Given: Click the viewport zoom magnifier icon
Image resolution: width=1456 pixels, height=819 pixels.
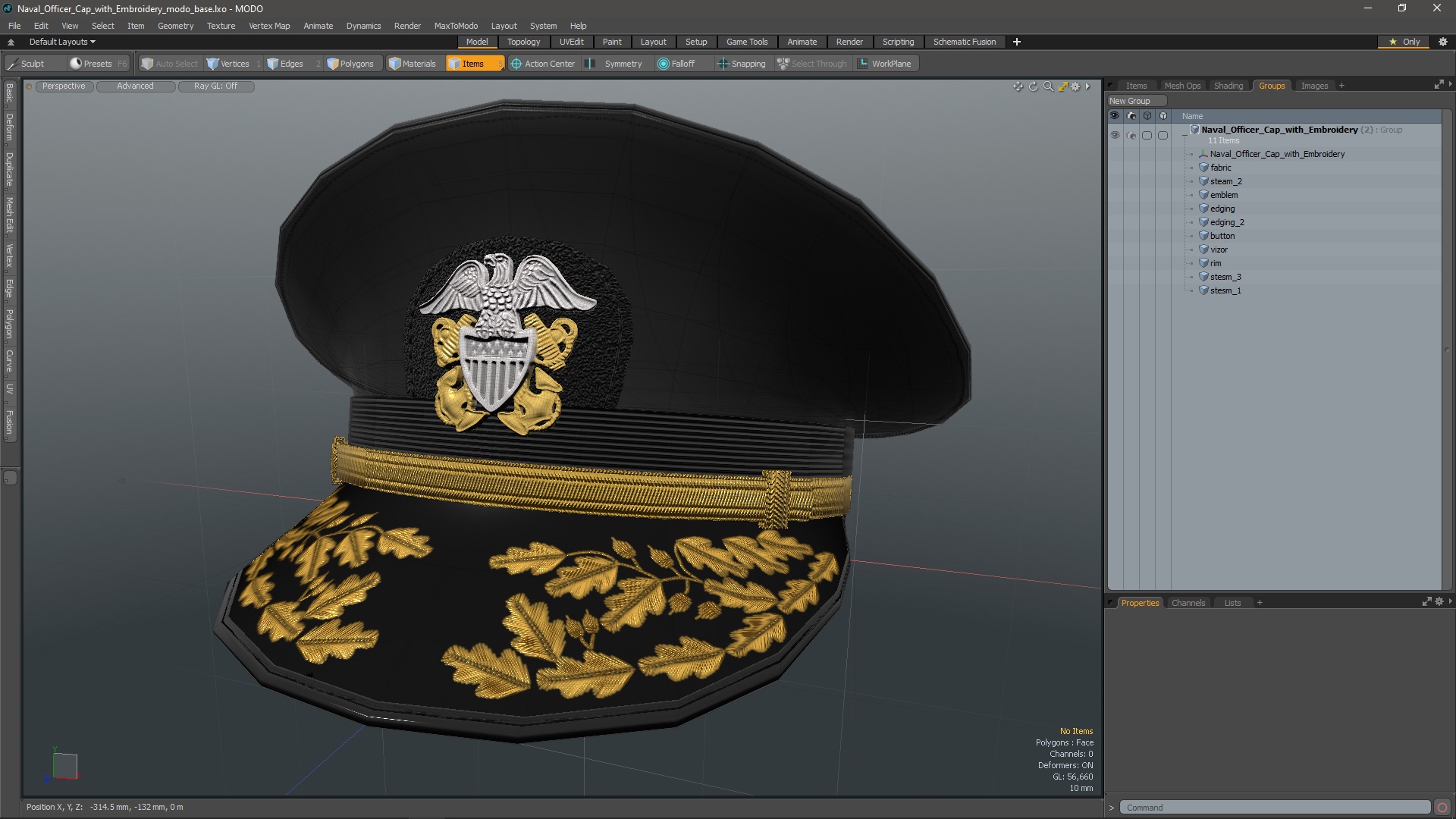Looking at the screenshot, I should (x=1048, y=86).
